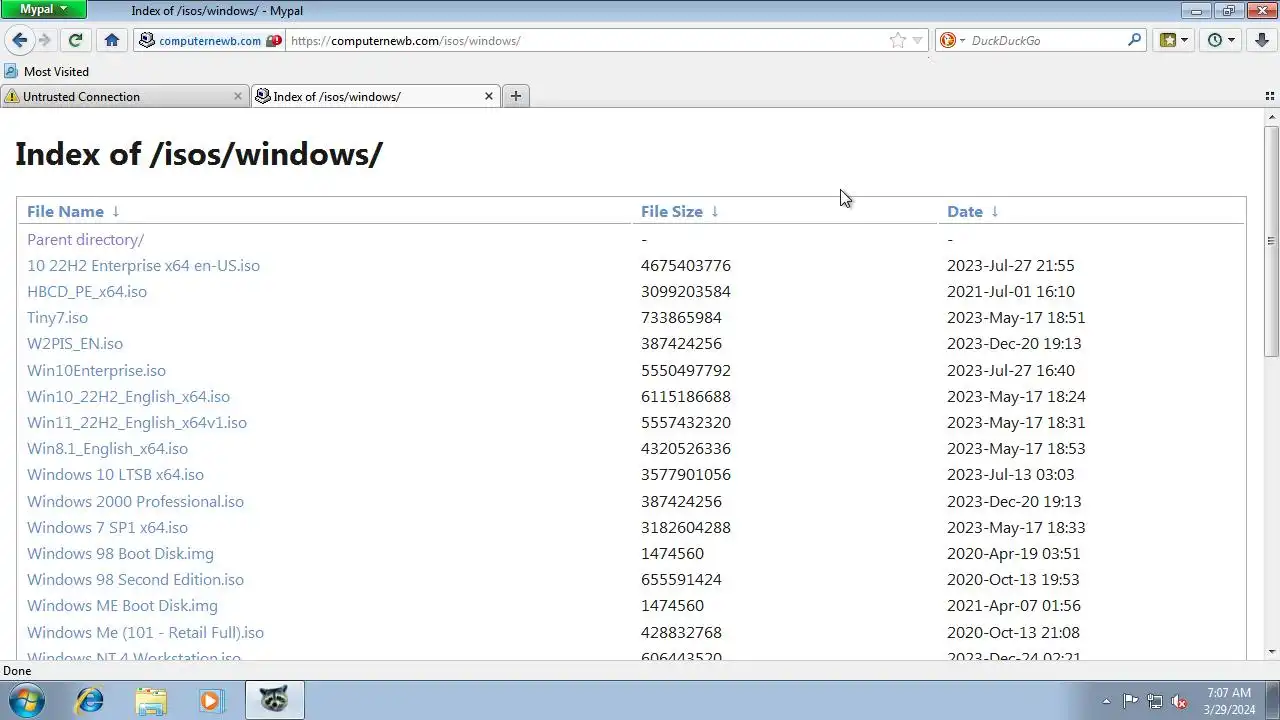1280x720 pixels.
Task: Click the arrow next to File Name
Action: click(x=115, y=211)
